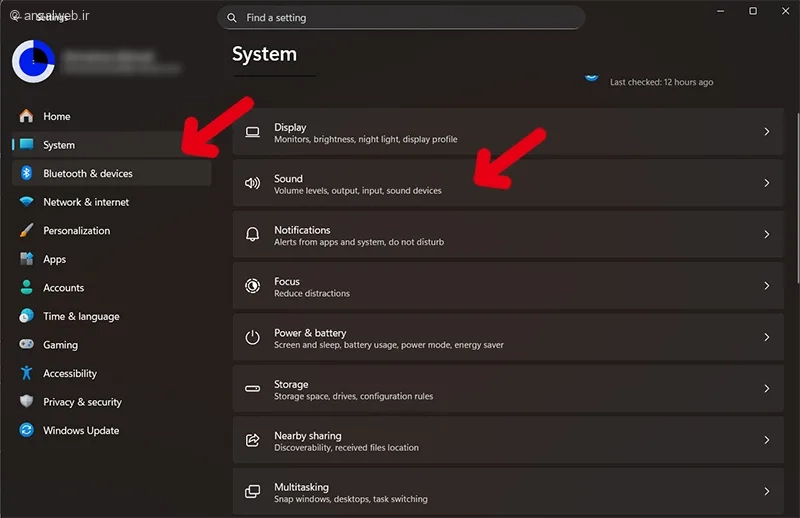800x518 pixels.
Task: Click the Accessibility figure icon
Action: tap(27, 373)
